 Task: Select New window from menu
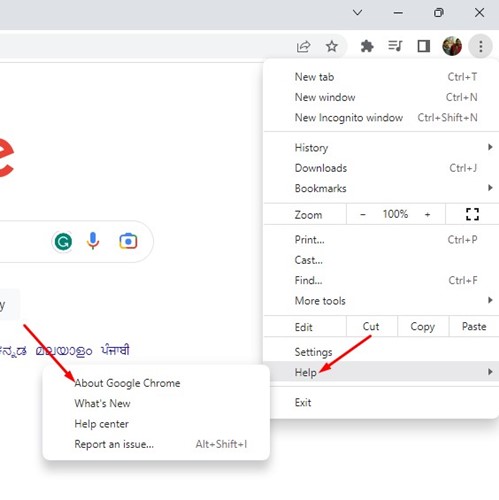(x=381, y=97)
